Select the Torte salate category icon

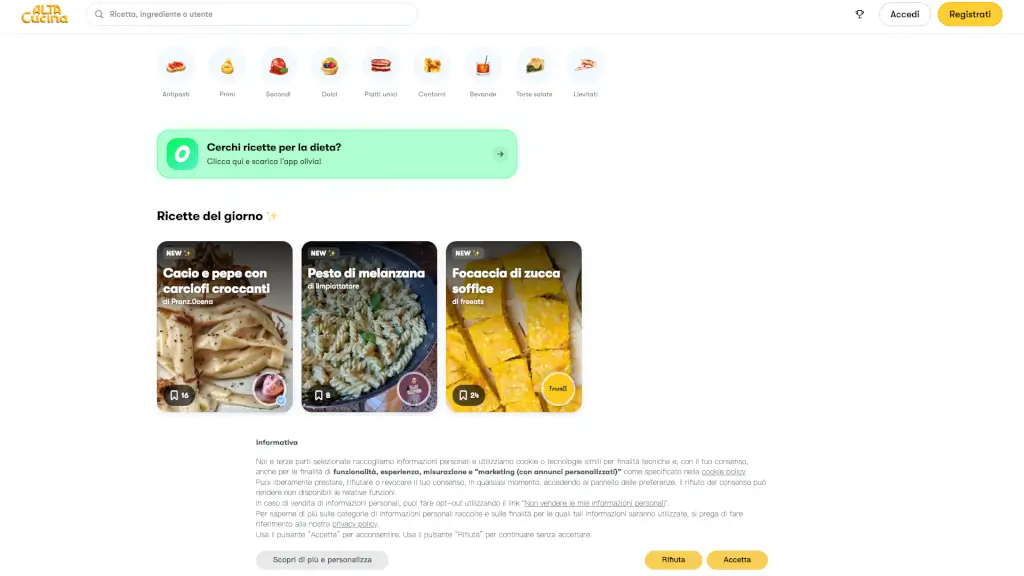534,66
